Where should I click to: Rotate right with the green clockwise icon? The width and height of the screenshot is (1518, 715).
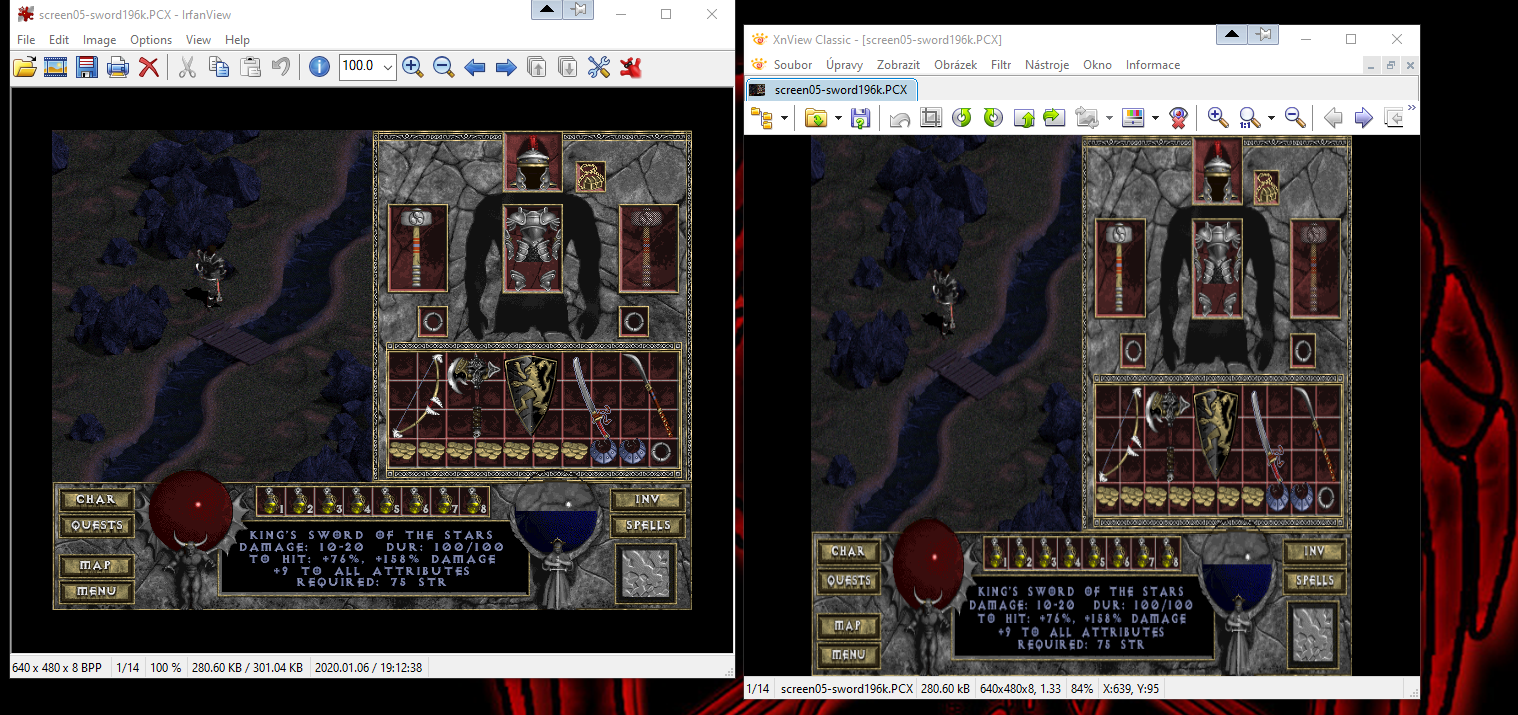pos(992,118)
